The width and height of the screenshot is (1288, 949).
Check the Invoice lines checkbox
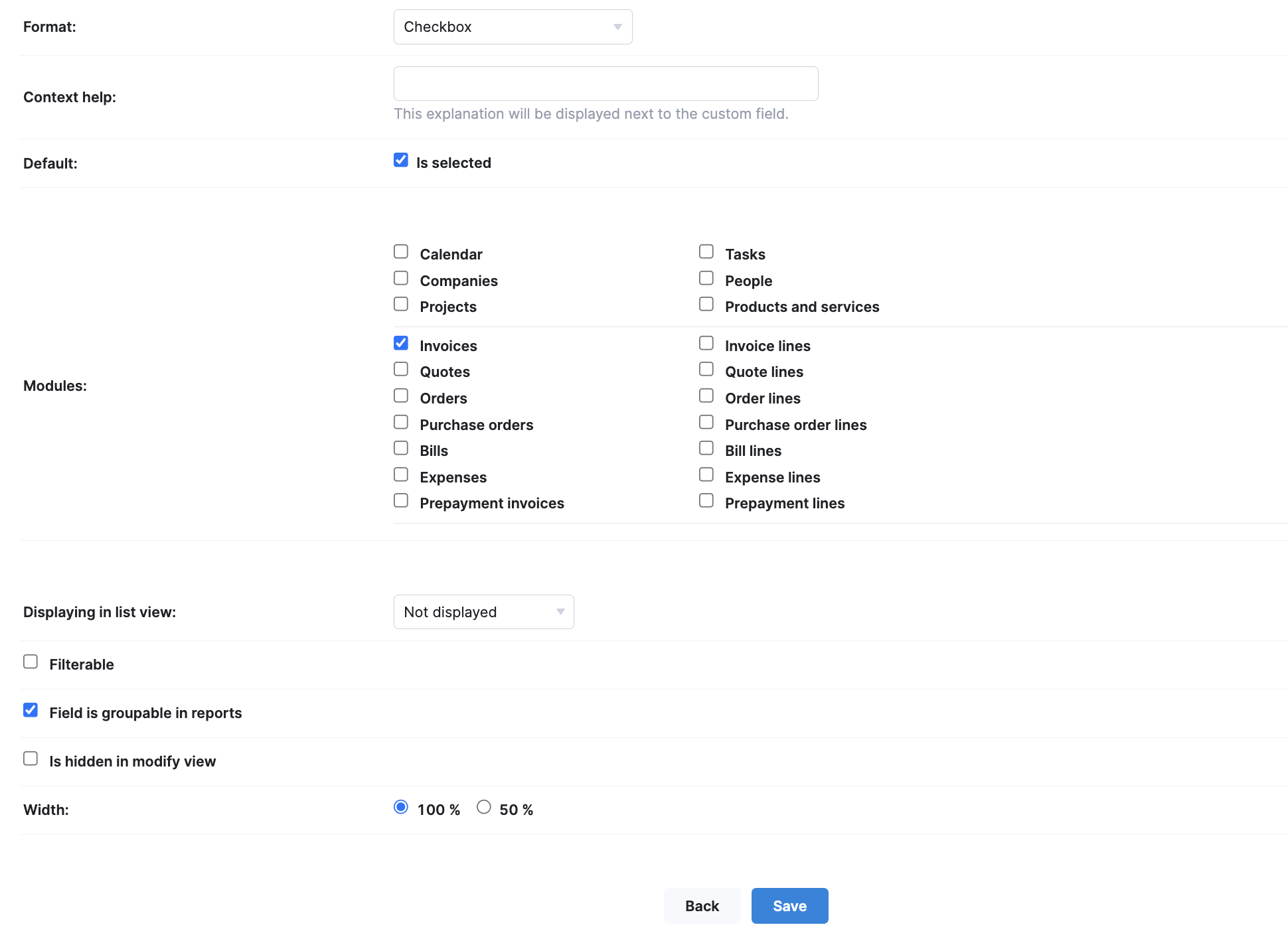[706, 343]
